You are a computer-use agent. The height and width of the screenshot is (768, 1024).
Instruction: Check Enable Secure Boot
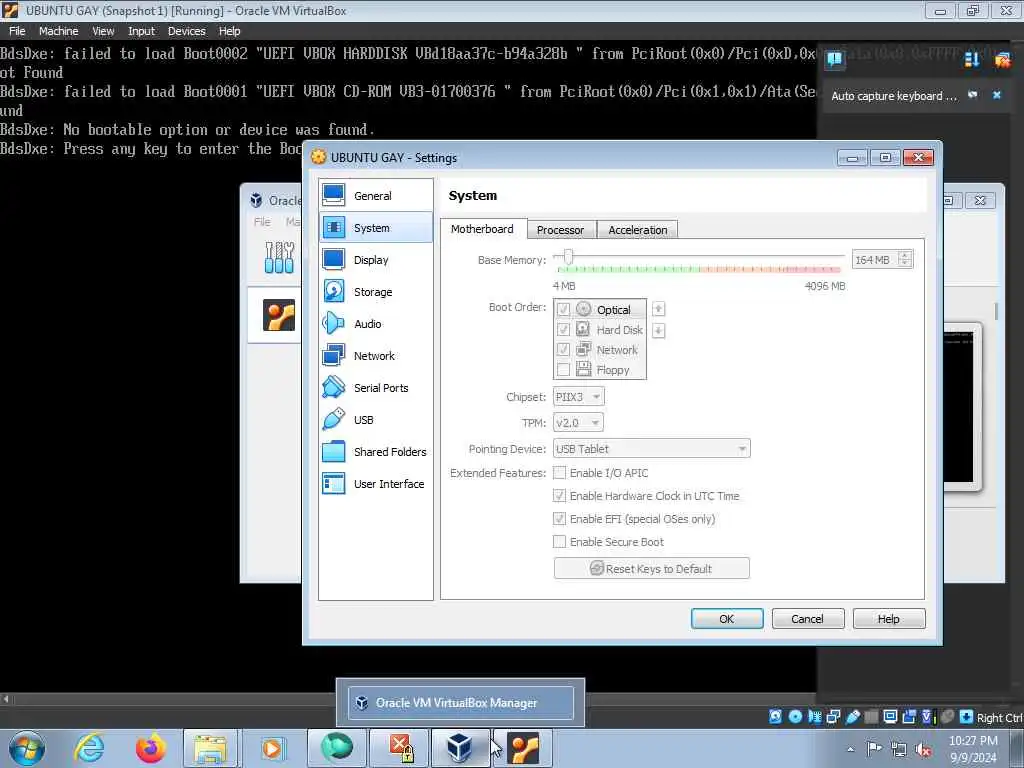559,541
